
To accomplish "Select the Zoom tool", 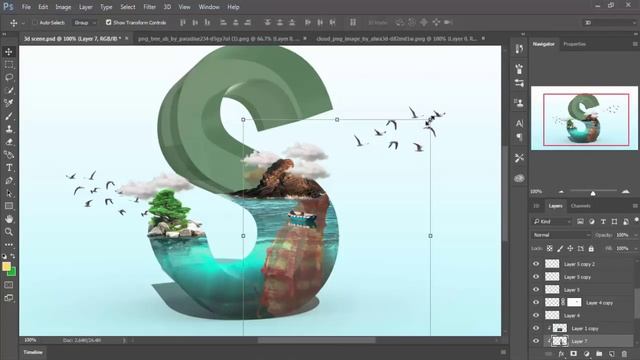I will (x=9, y=232).
